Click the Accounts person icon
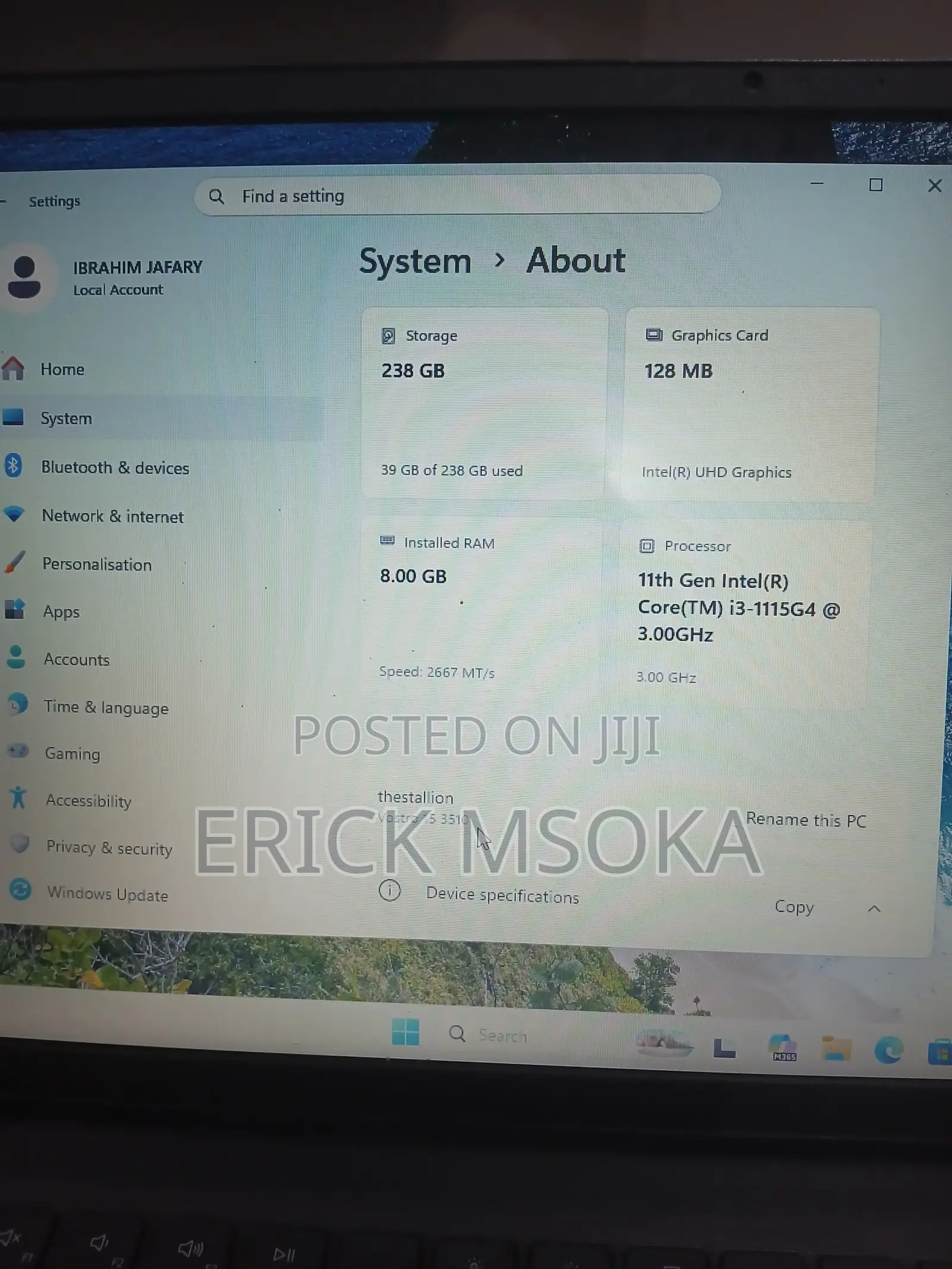952x1269 pixels. point(16,657)
